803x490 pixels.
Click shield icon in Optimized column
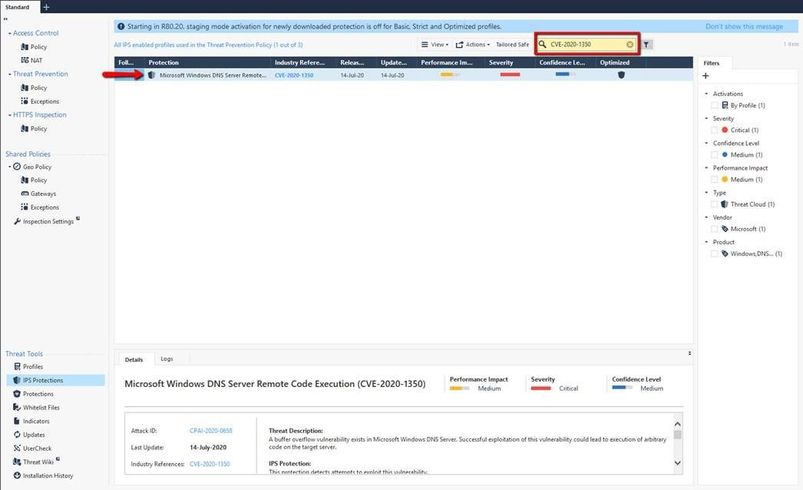(x=621, y=75)
